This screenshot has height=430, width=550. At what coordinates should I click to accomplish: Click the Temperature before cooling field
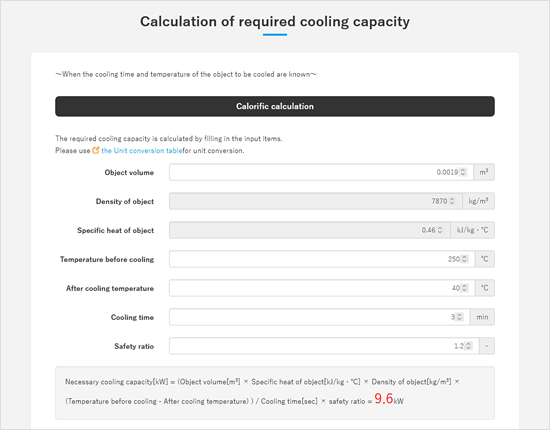pos(322,259)
